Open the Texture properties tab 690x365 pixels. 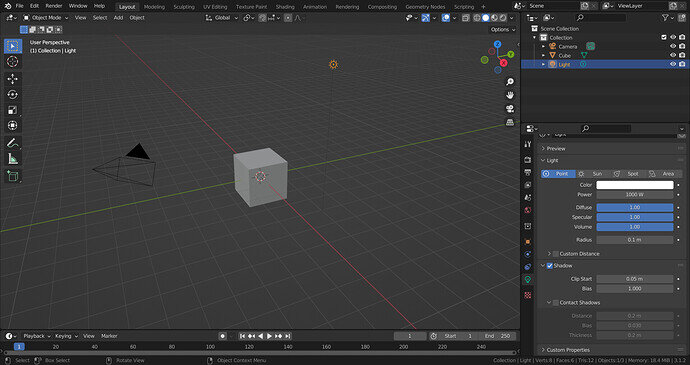coord(528,295)
